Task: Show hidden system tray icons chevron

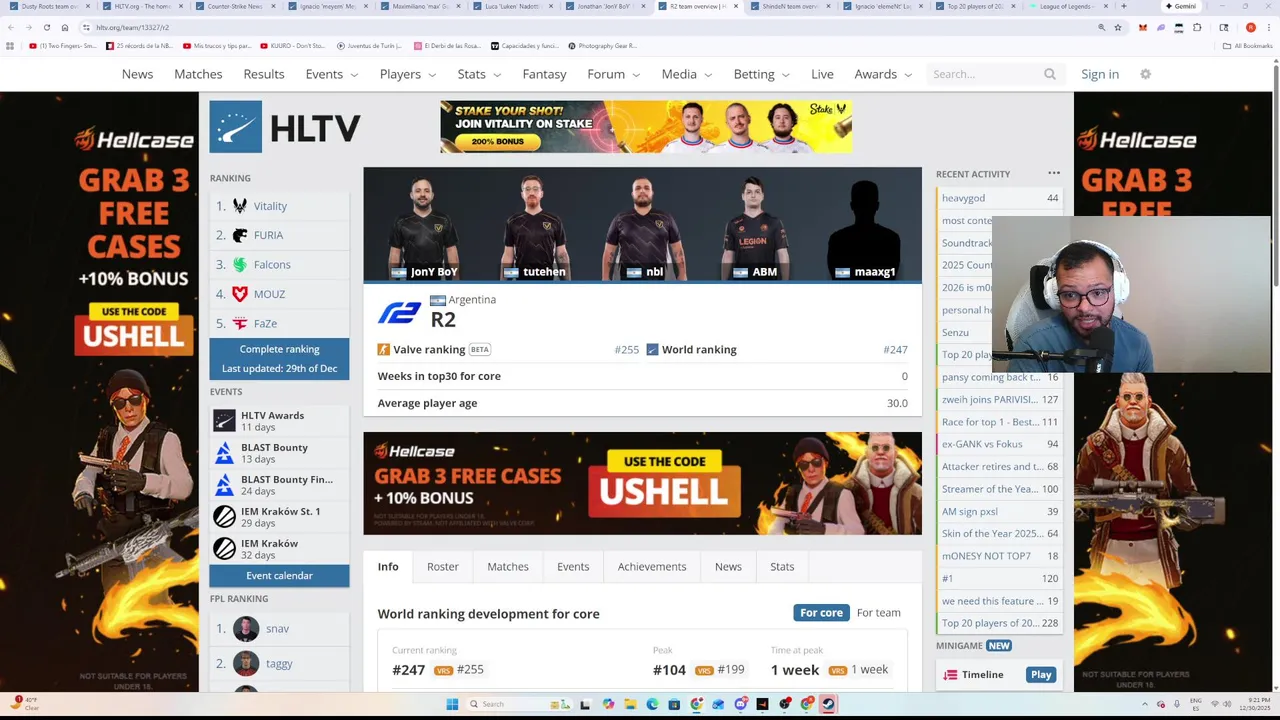Action: point(1146,704)
